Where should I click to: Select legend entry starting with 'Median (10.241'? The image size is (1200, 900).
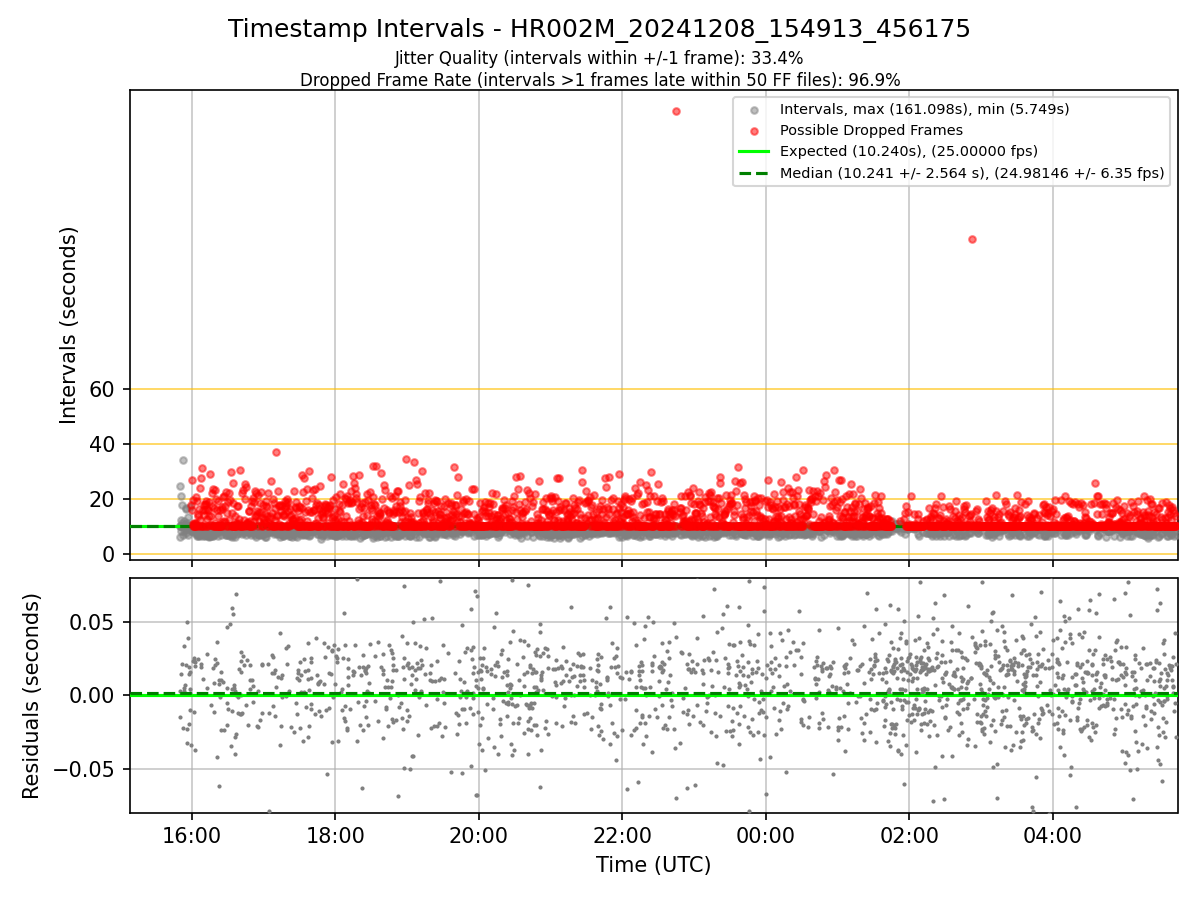[x=972, y=173]
